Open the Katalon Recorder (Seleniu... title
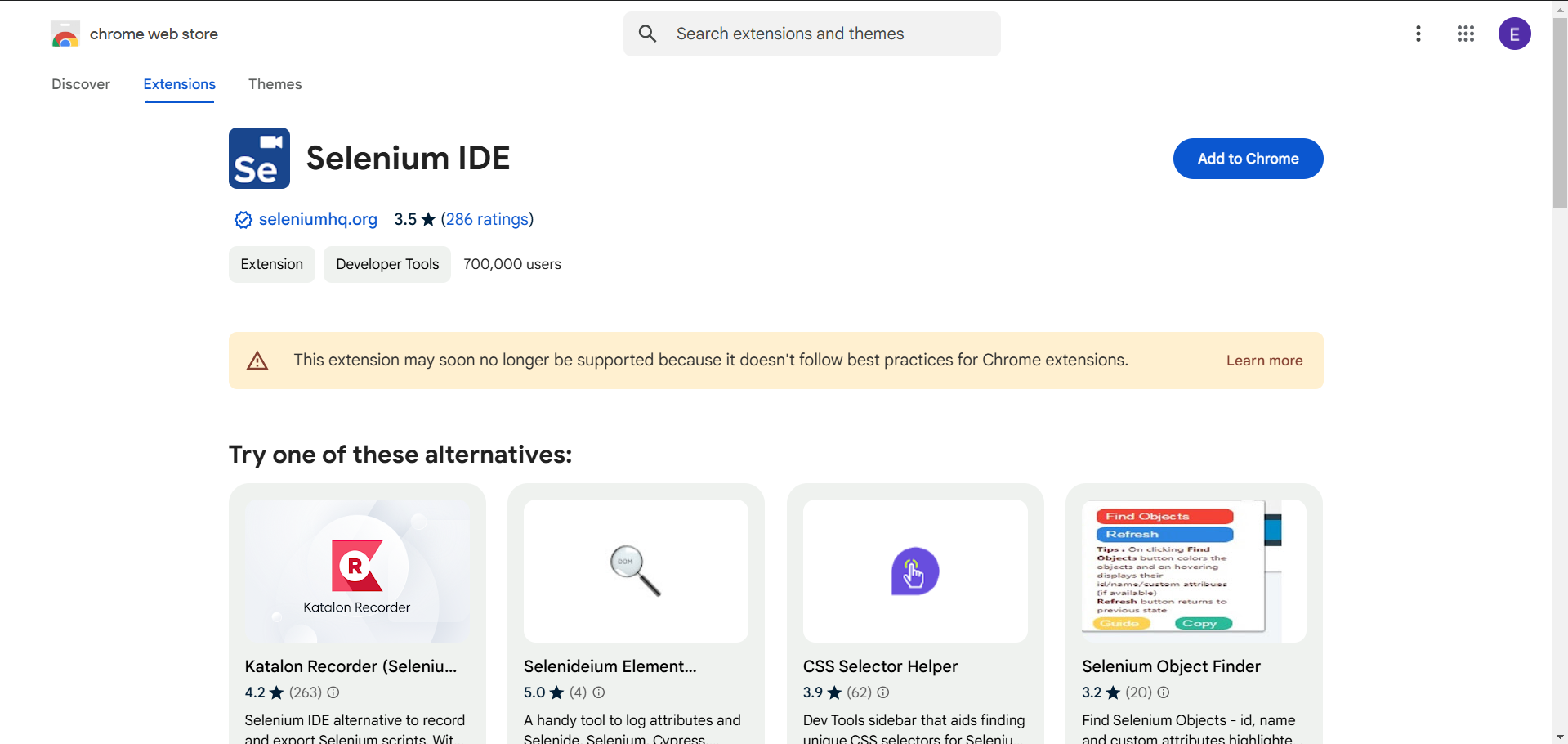The image size is (1568, 744). point(351,666)
